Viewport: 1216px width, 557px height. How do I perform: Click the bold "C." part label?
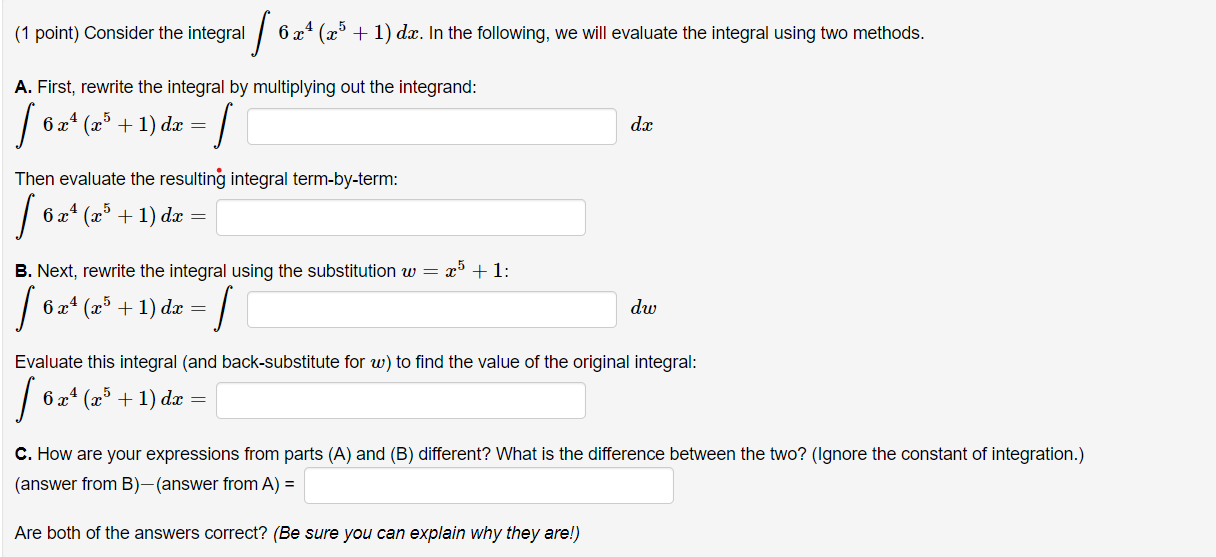[24, 454]
